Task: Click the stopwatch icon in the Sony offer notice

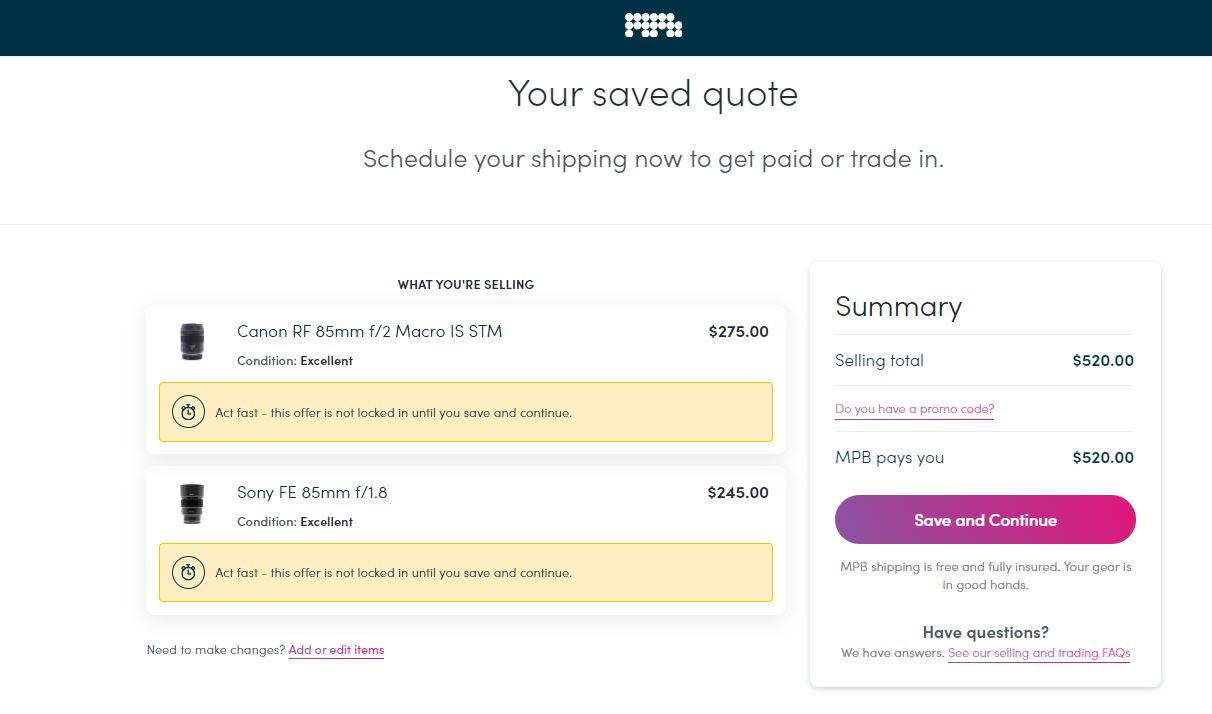Action: (188, 573)
